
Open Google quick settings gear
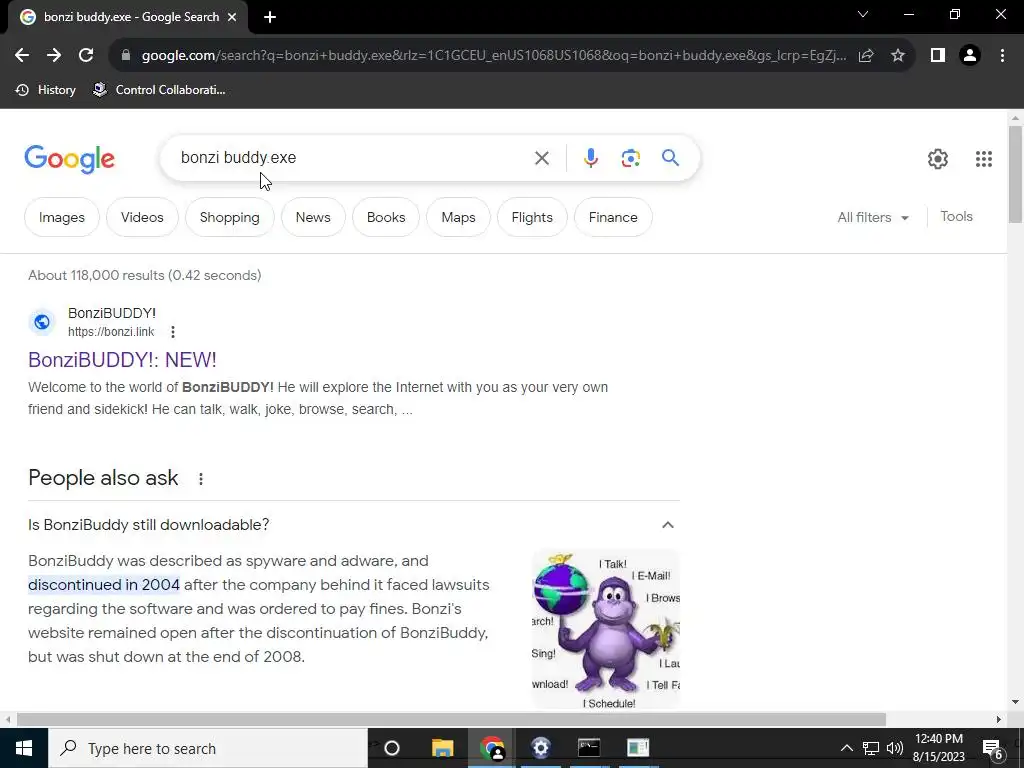click(x=938, y=159)
